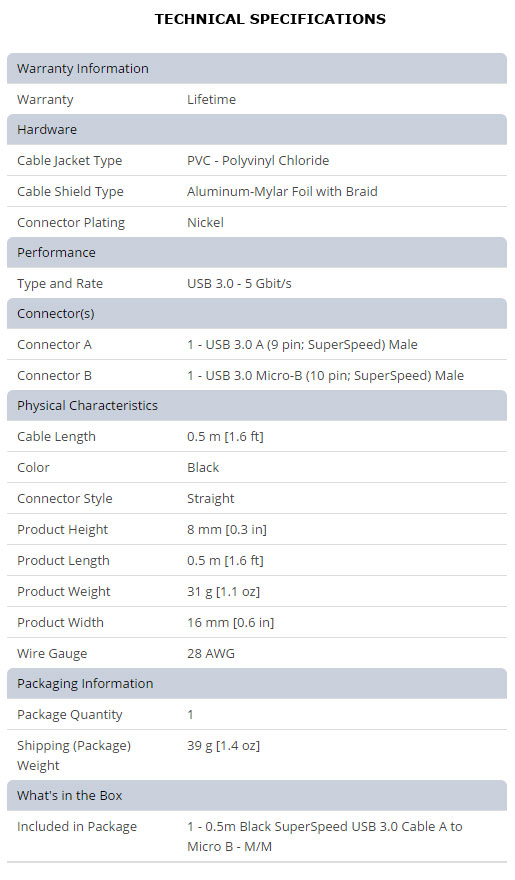
Task: Click the Technical Specifications heading
Action: point(270,19)
